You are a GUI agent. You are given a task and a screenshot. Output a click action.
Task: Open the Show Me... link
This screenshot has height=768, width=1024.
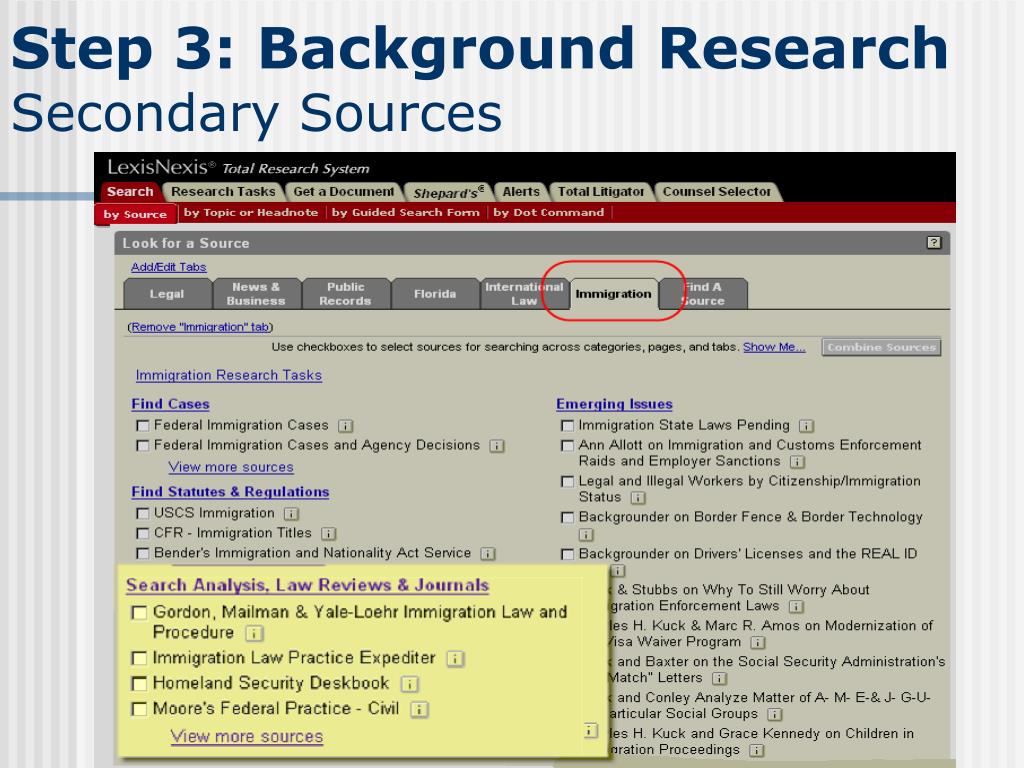coord(774,347)
